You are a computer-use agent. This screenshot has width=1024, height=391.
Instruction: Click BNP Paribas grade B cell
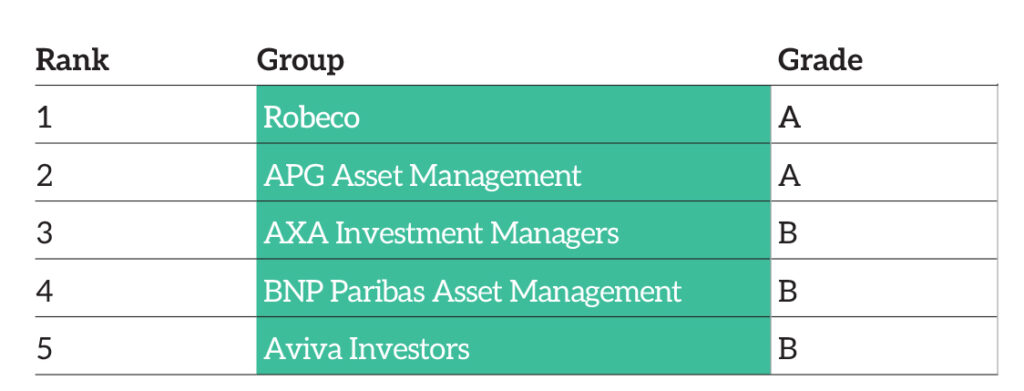[x=884, y=288]
